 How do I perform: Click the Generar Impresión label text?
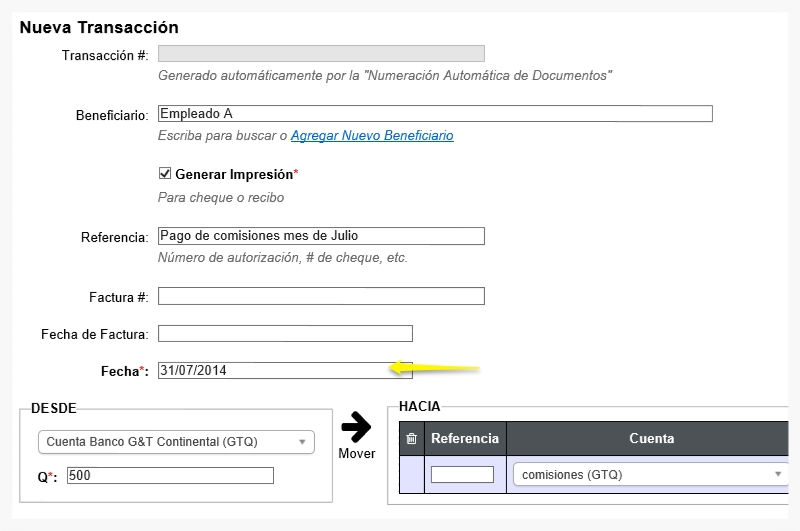point(236,174)
